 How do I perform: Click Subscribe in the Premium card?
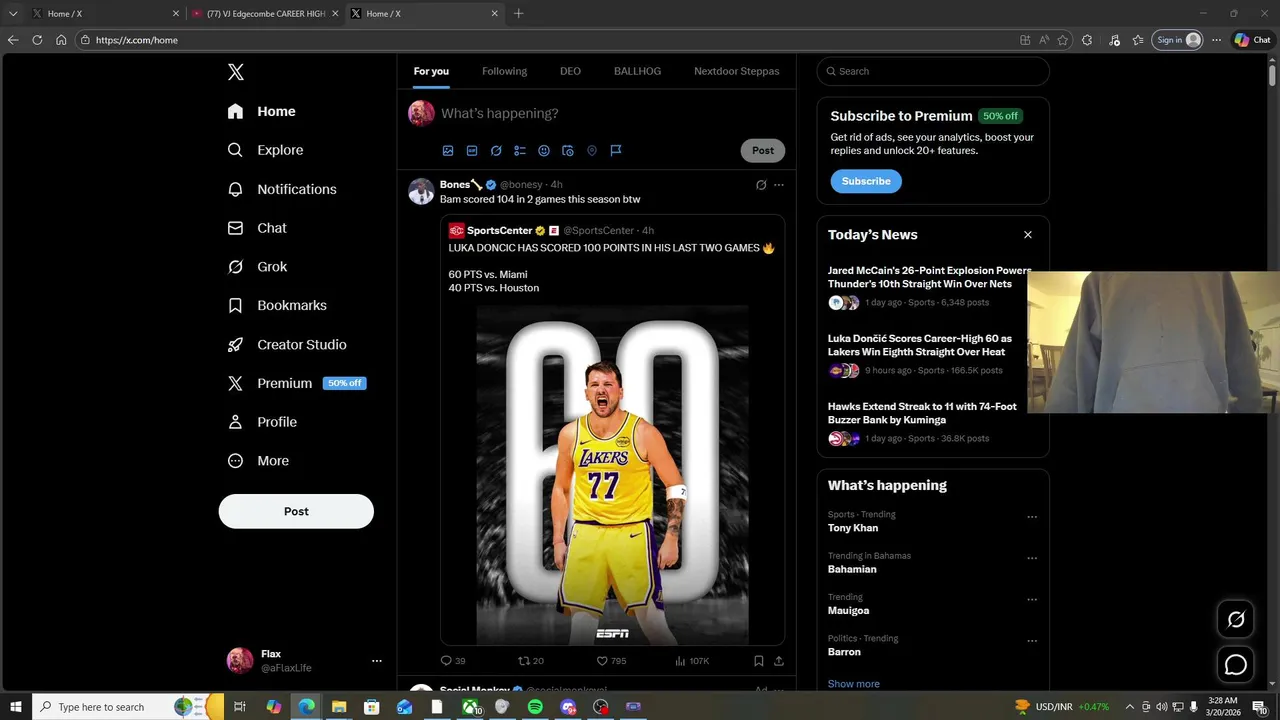click(x=866, y=181)
